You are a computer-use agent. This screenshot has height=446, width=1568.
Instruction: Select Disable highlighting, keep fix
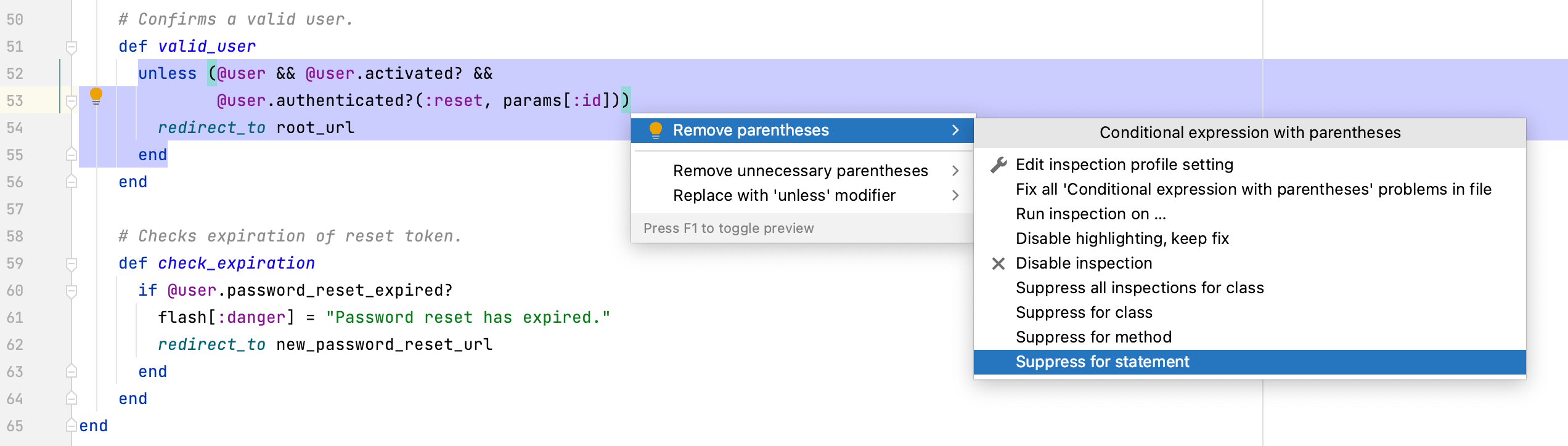[1122, 239]
